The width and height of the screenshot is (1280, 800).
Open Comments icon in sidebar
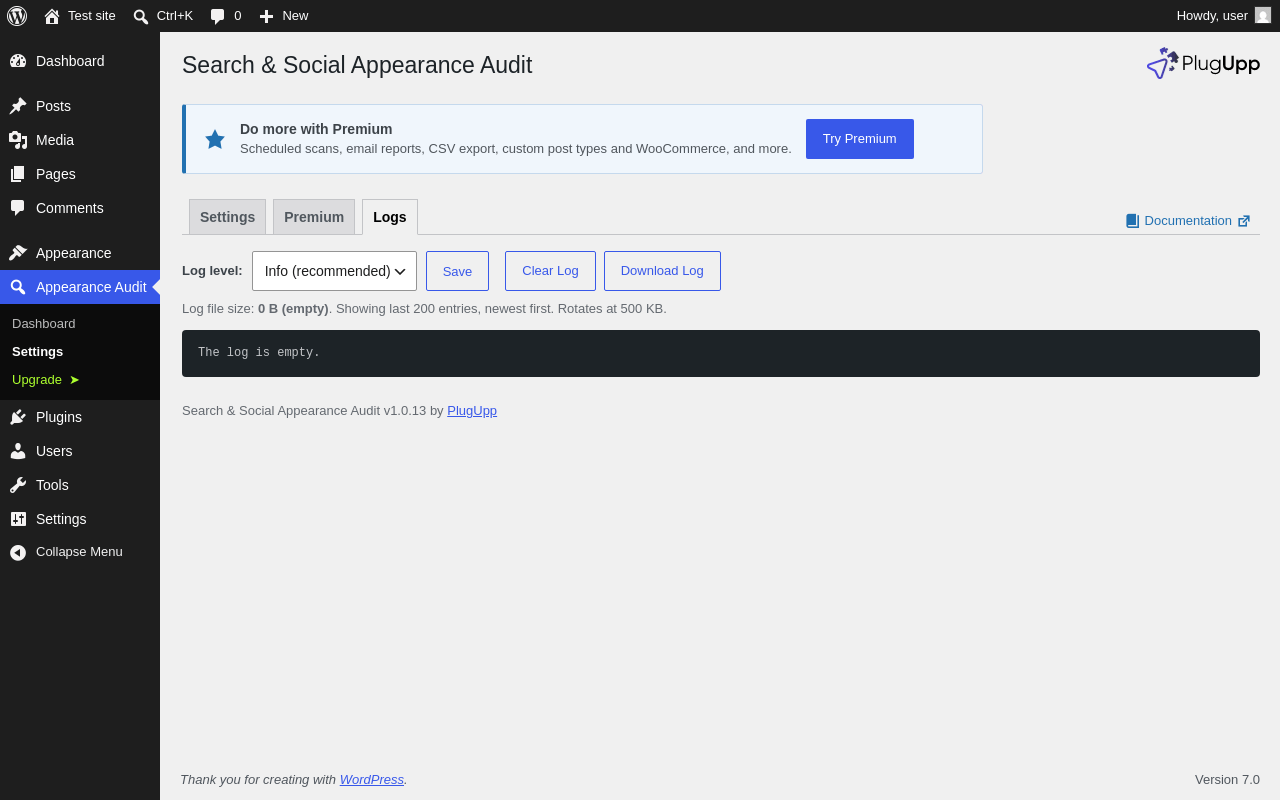[x=18, y=208]
